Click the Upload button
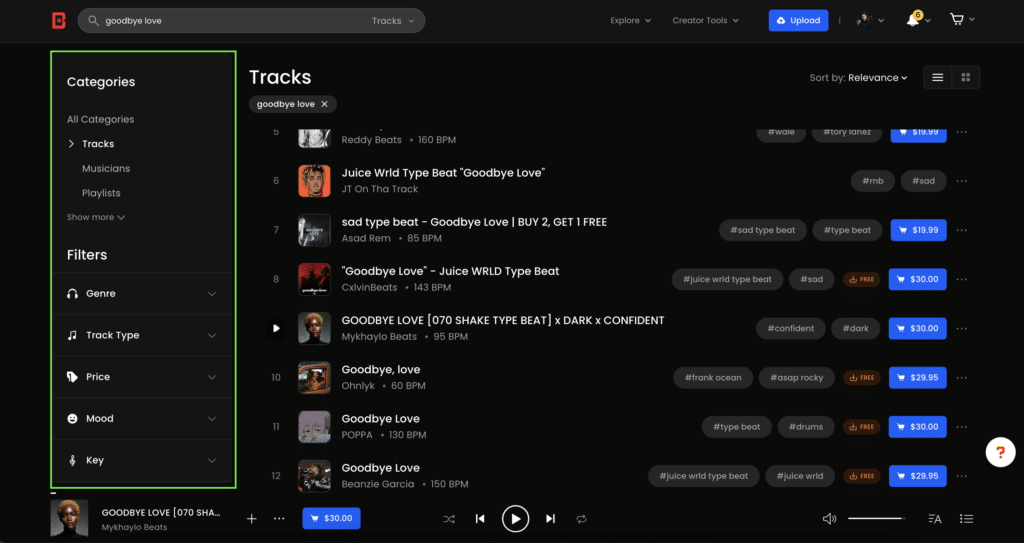Screen dimensions: 1024x543 (798, 21)
